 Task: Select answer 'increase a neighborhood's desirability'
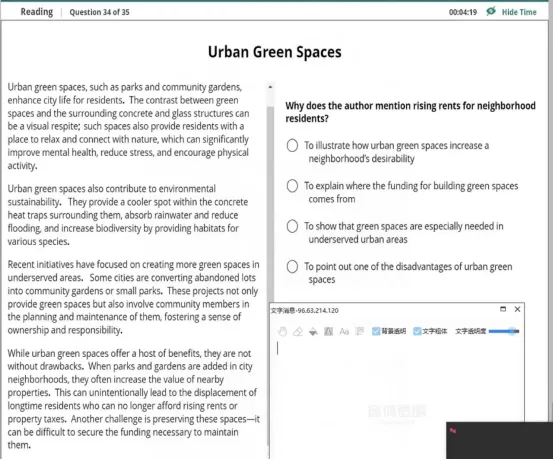pos(292,145)
